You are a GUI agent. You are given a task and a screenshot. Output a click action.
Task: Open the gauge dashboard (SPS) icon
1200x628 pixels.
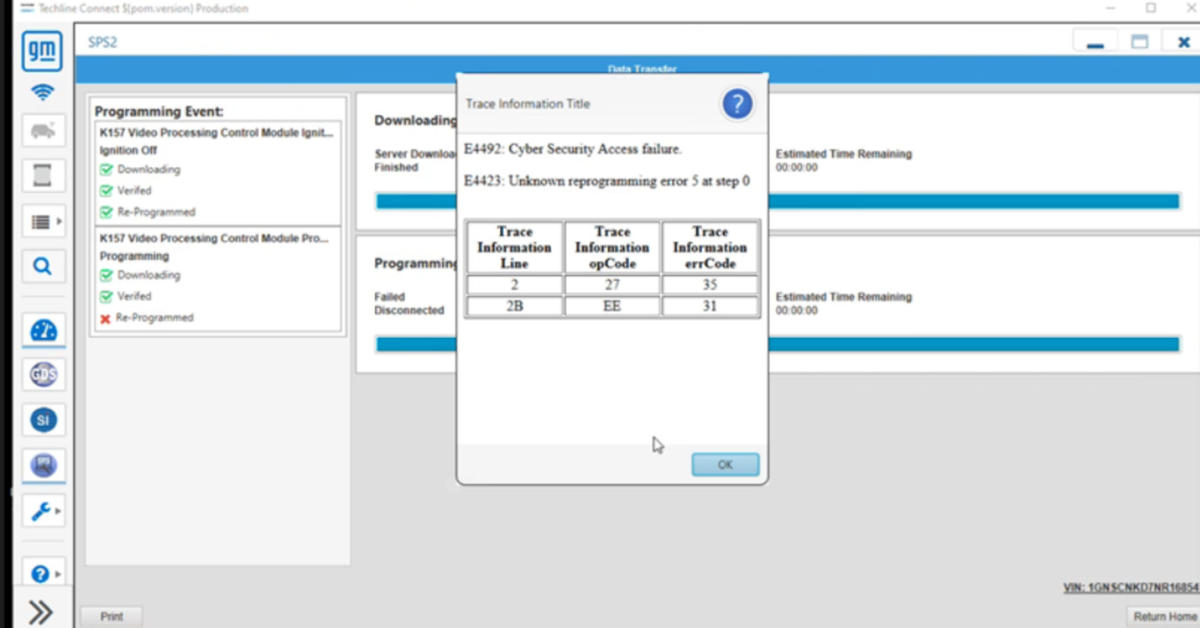(x=43, y=330)
